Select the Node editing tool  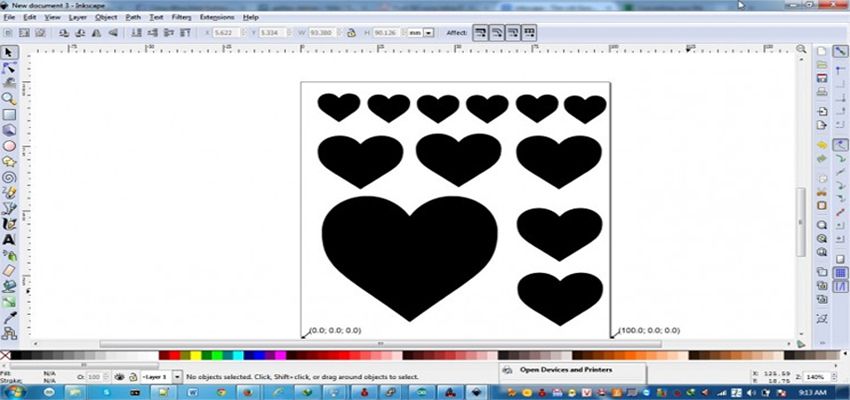tap(9, 68)
